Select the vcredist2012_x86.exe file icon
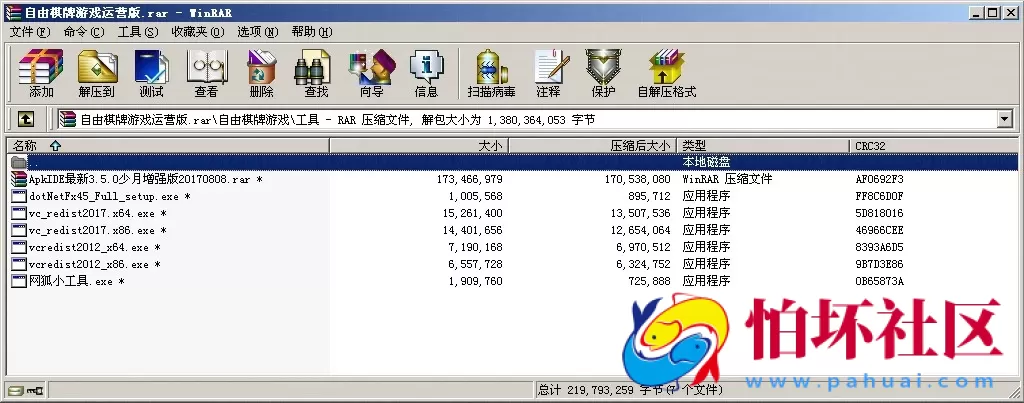The image size is (1024, 403). (x=19, y=264)
